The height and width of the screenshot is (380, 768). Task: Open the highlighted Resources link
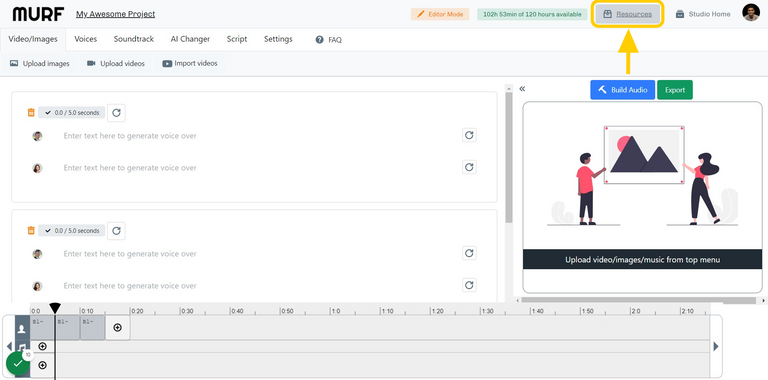coord(627,14)
